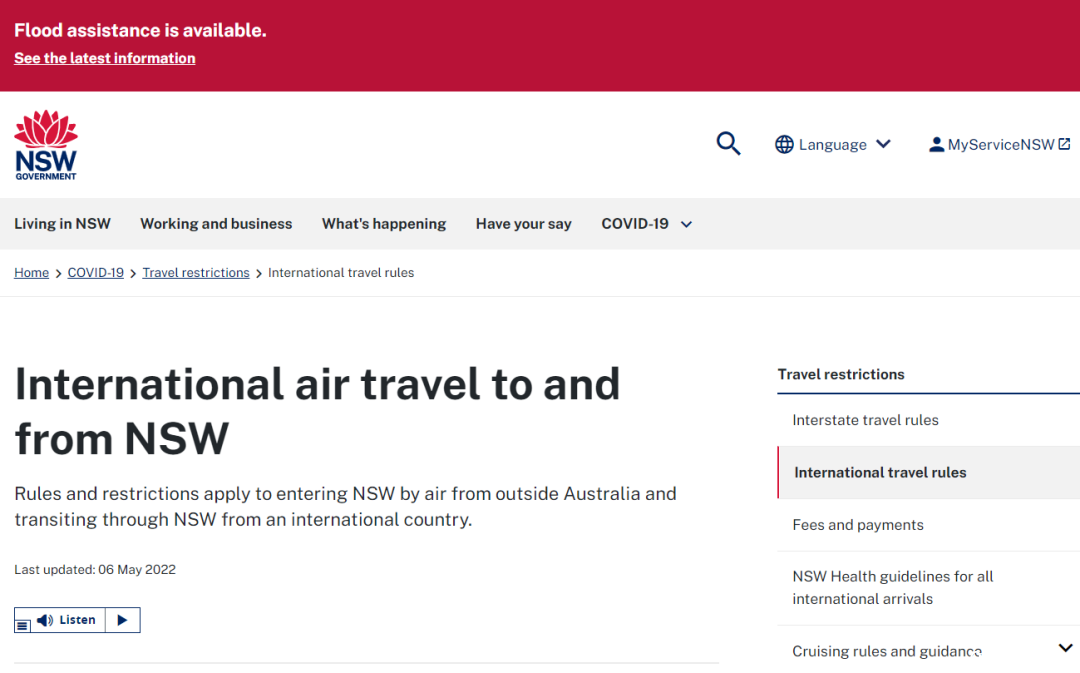This screenshot has width=1080, height=673.
Task: Click 'Rules and restrictions apply' intro paragraph
Action: pos(345,506)
